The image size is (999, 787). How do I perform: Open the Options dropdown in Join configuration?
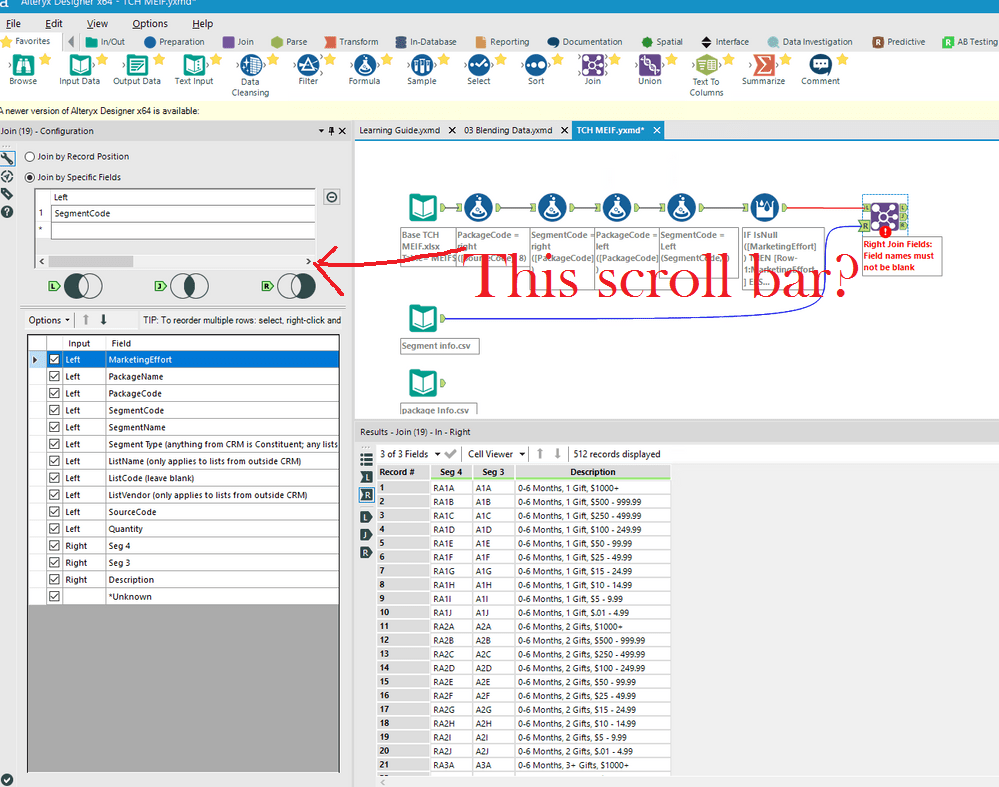tap(47, 318)
